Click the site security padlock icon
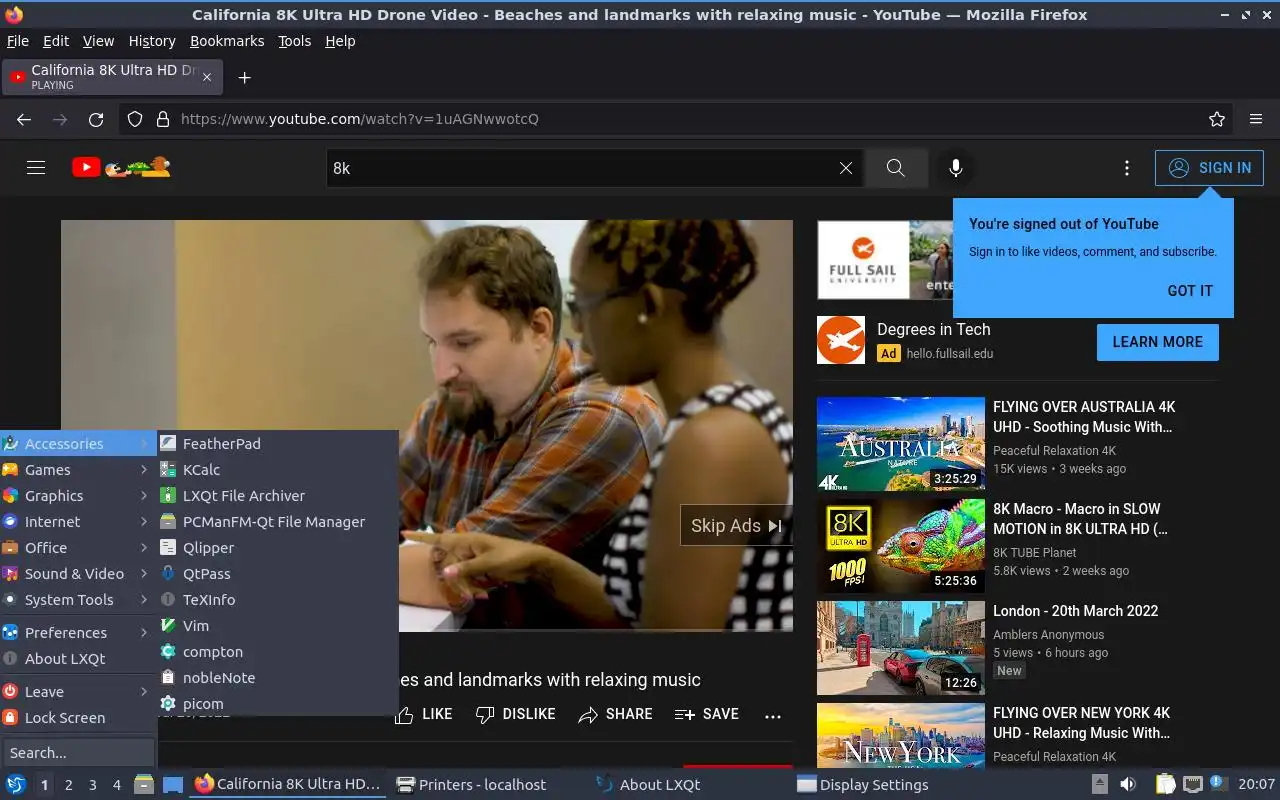 pyautogui.click(x=163, y=119)
